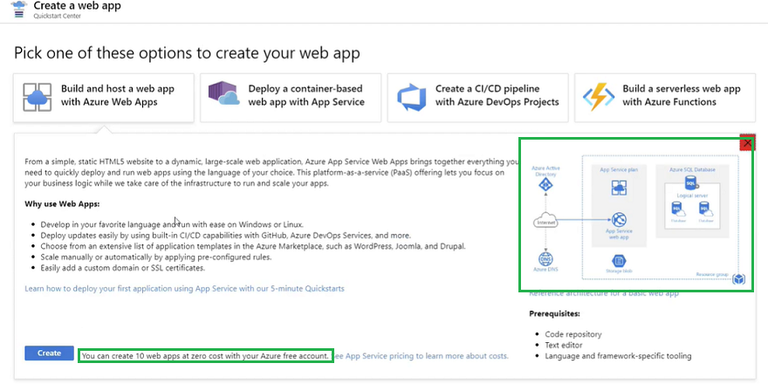
Task: Click the 'Code repository' bullet
Action: (x=573, y=335)
